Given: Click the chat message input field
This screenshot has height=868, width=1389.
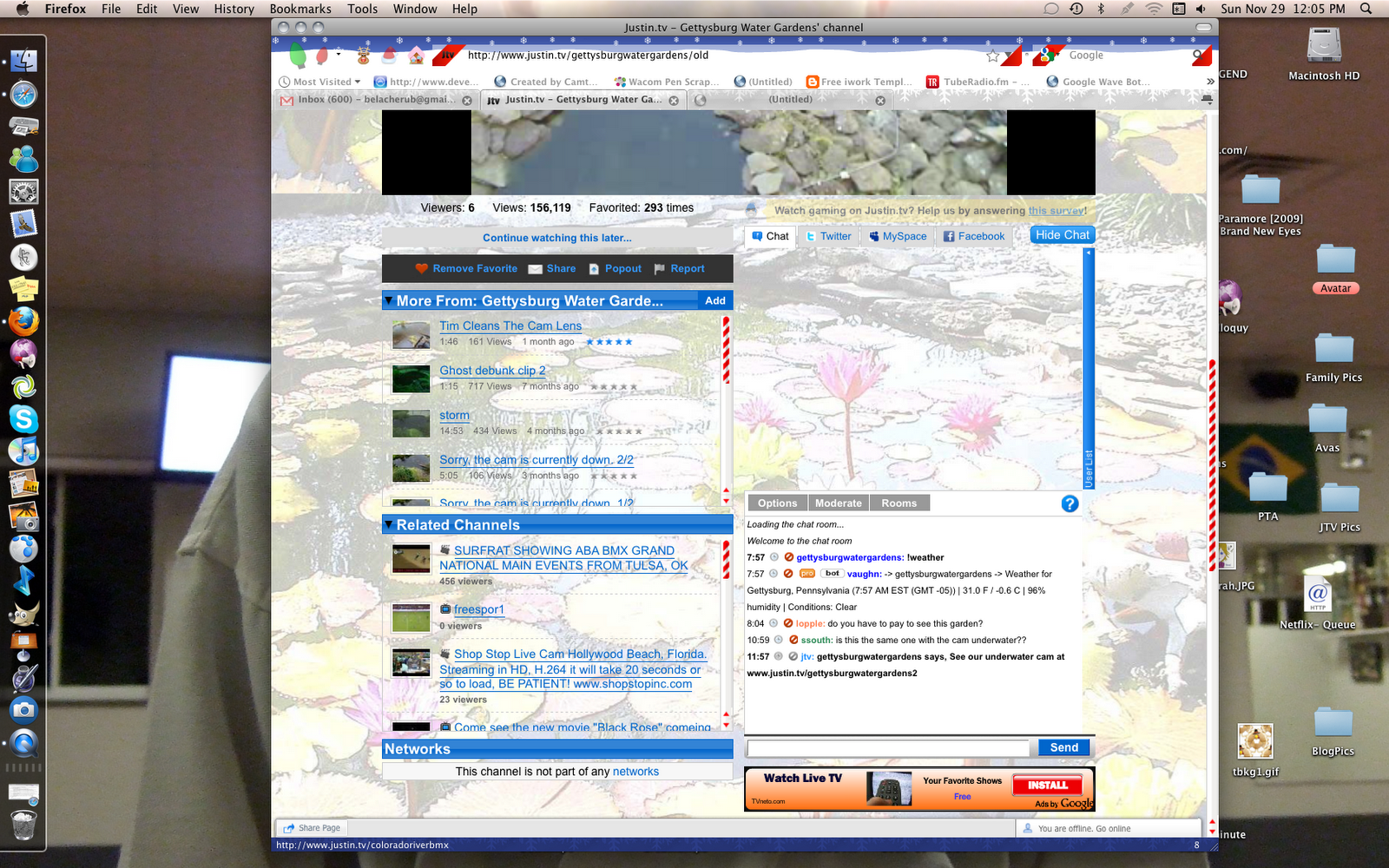Looking at the screenshot, I should pos(887,747).
